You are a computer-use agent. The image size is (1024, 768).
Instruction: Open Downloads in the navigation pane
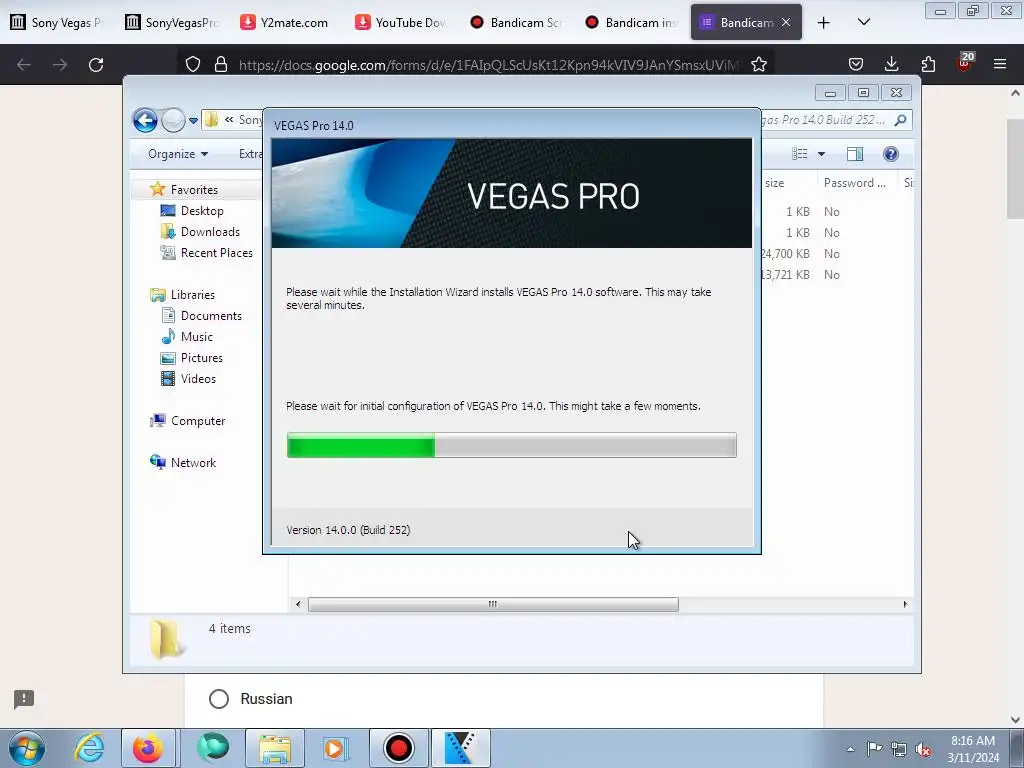pyautogui.click(x=210, y=232)
